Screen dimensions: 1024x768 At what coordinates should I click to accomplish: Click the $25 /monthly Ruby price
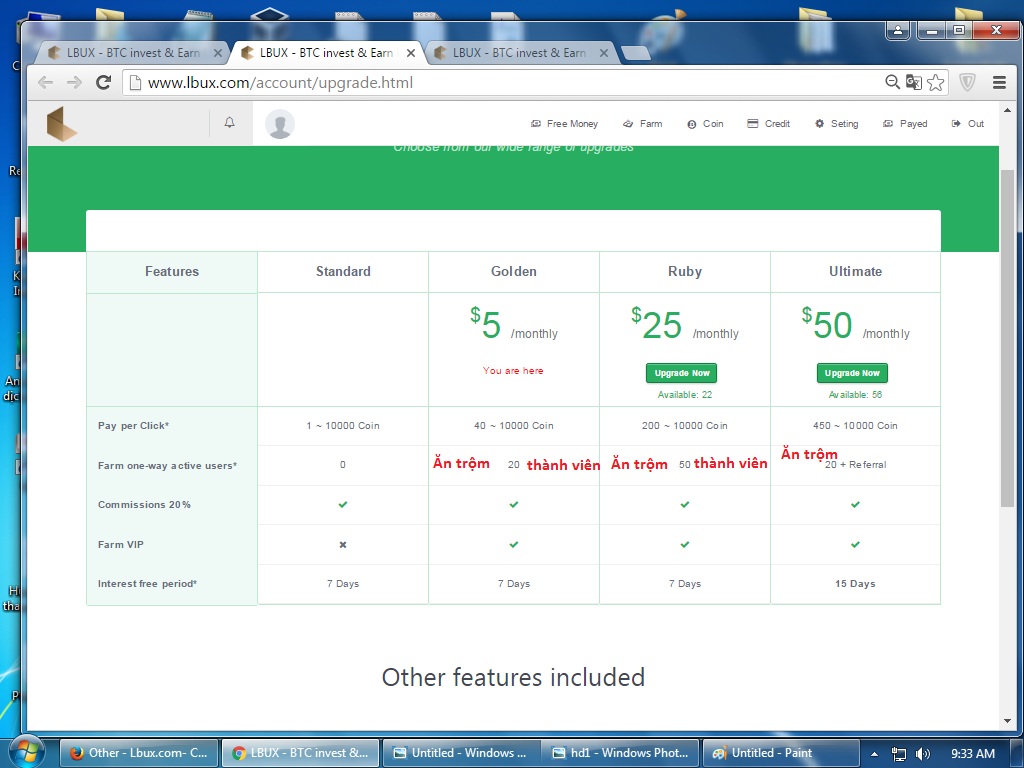pyautogui.click(x=684, y=325)
